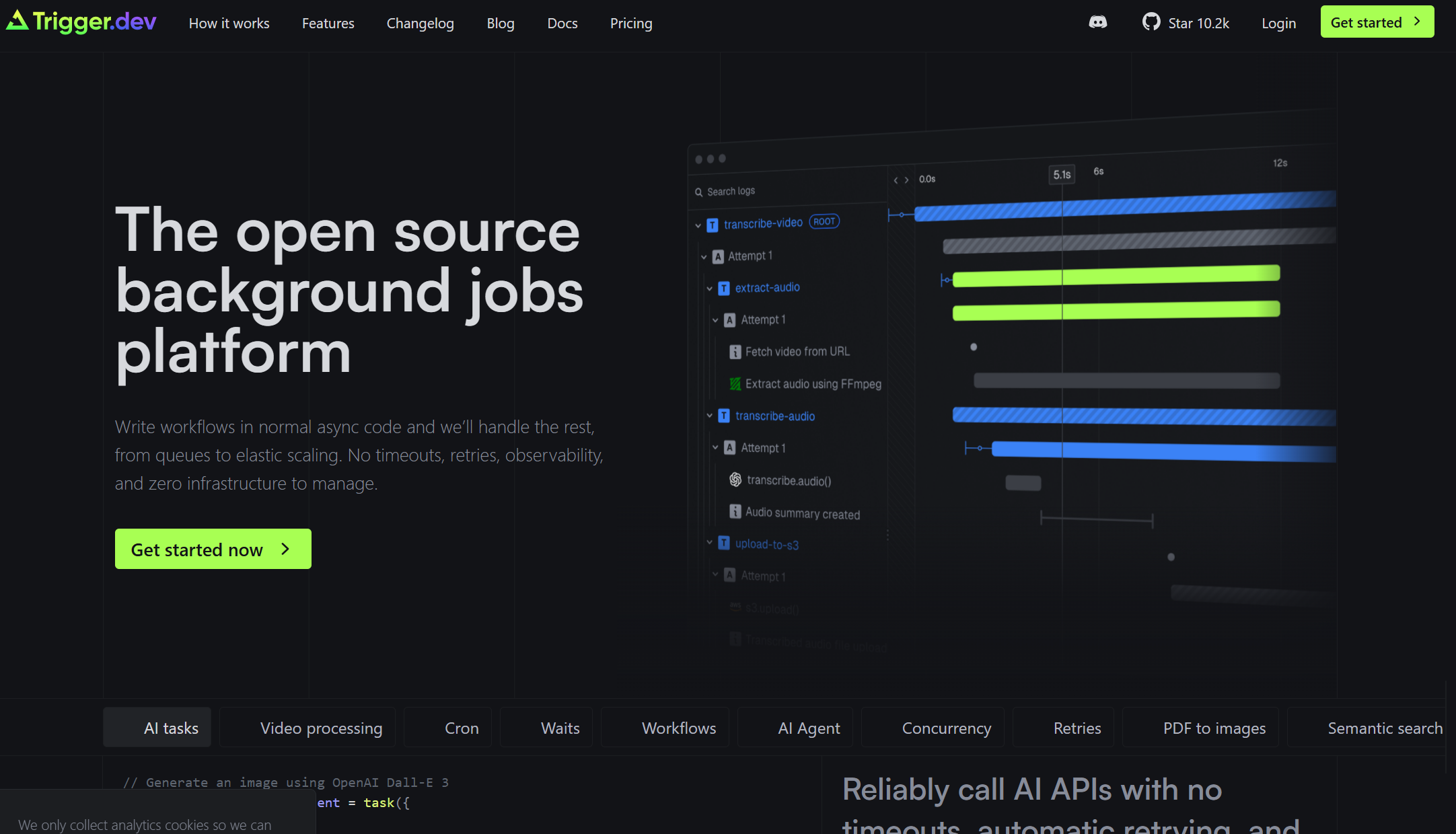Switch to the Workflows tab
The height and width of the screenshot is (834, 1456).
[x=665, y=728]
